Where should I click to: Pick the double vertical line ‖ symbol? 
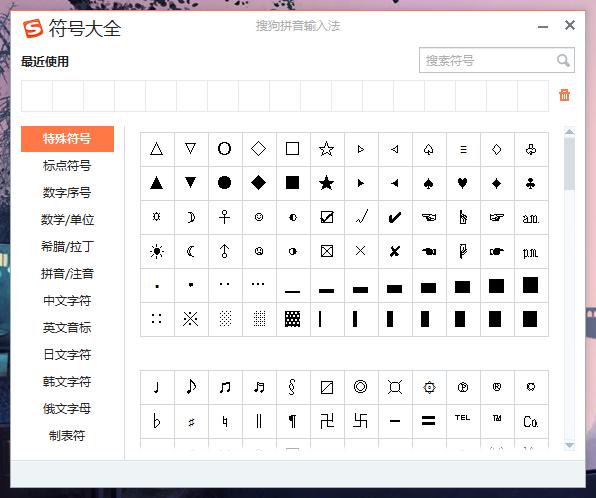tap(258, 421)
